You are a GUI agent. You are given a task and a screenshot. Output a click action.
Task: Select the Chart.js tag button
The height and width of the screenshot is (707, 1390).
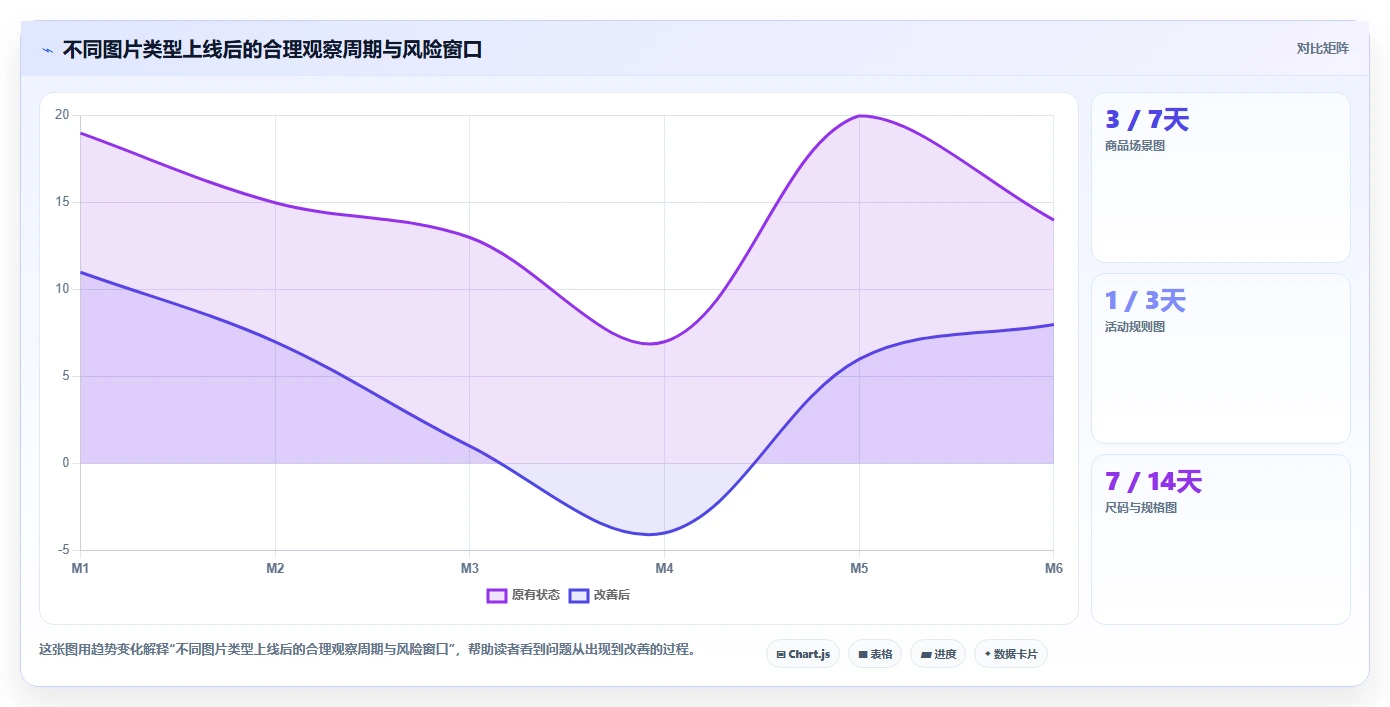[803, 654]
